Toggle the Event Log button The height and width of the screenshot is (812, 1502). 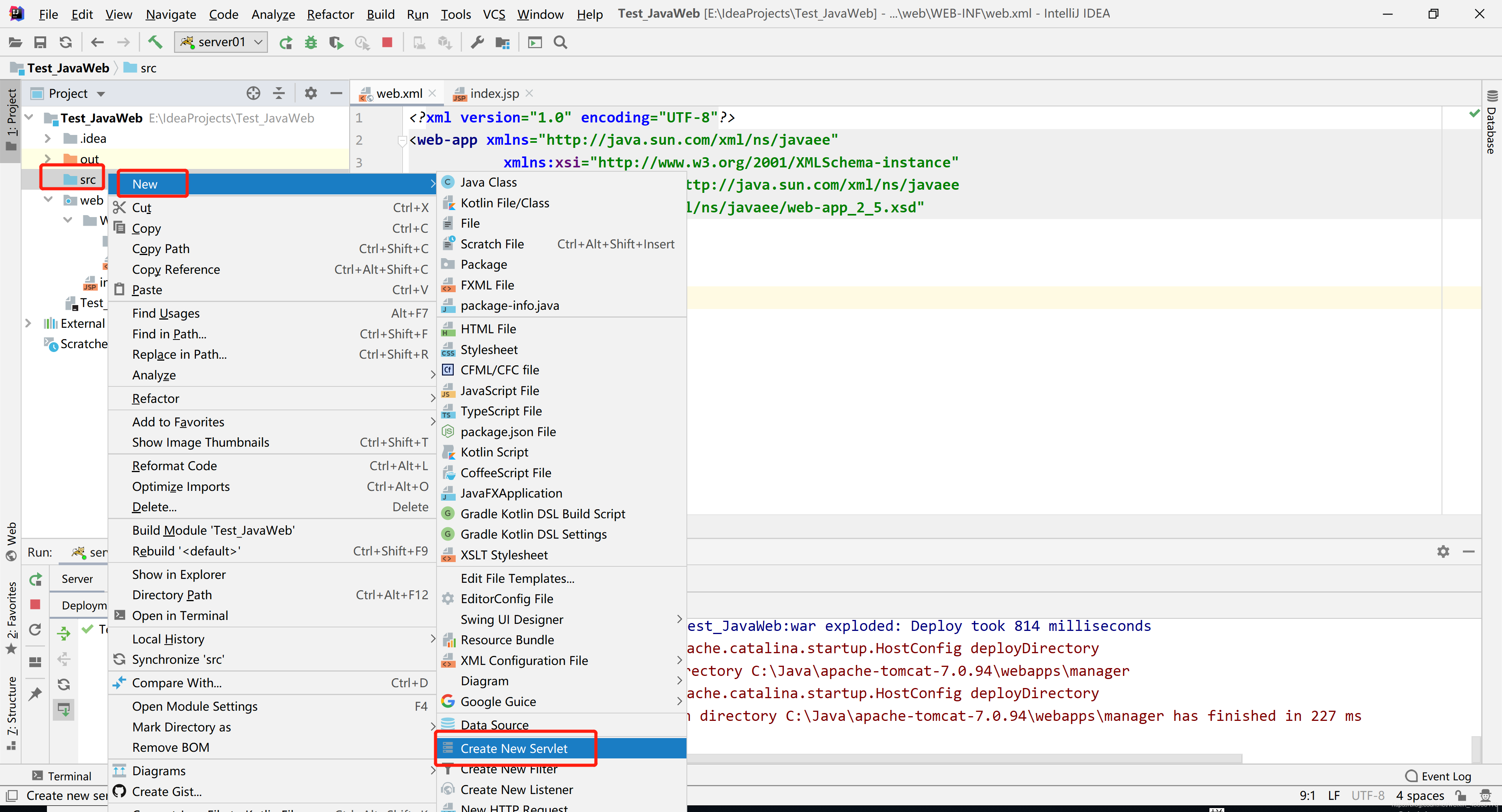(x=1439, y=776)
